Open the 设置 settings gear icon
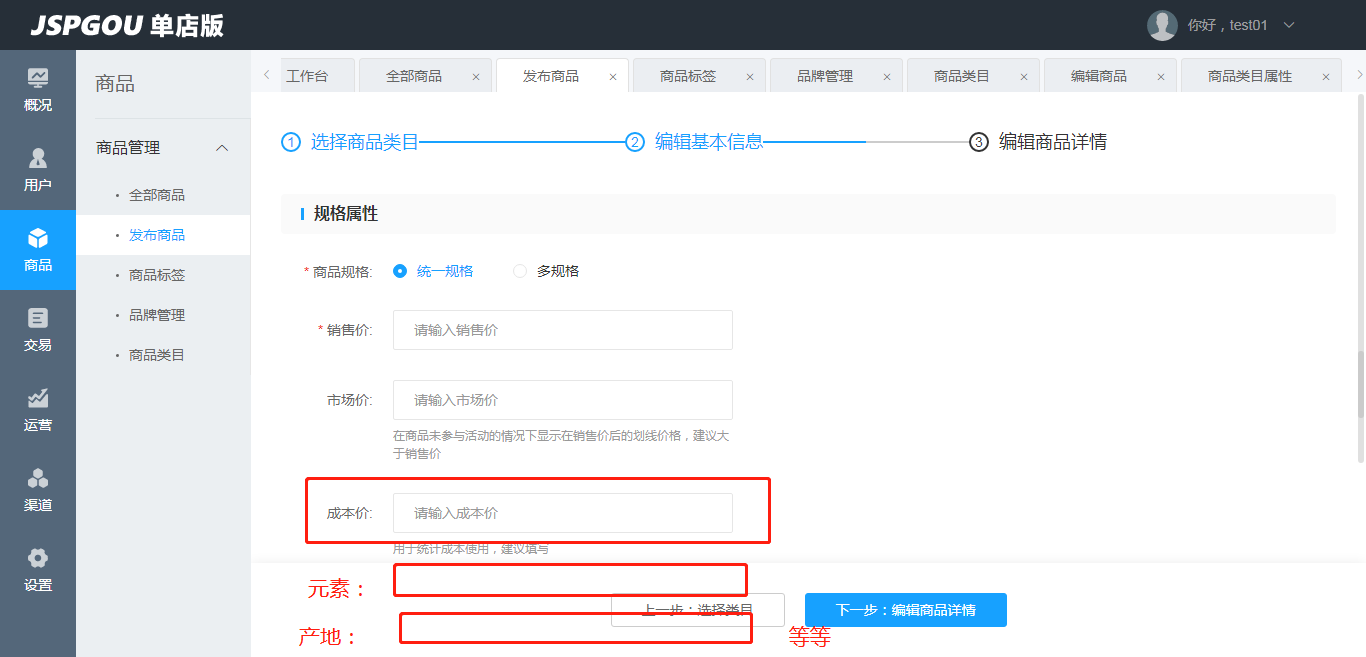Viewport: 1366px width, 657px height. coord(38,559)
